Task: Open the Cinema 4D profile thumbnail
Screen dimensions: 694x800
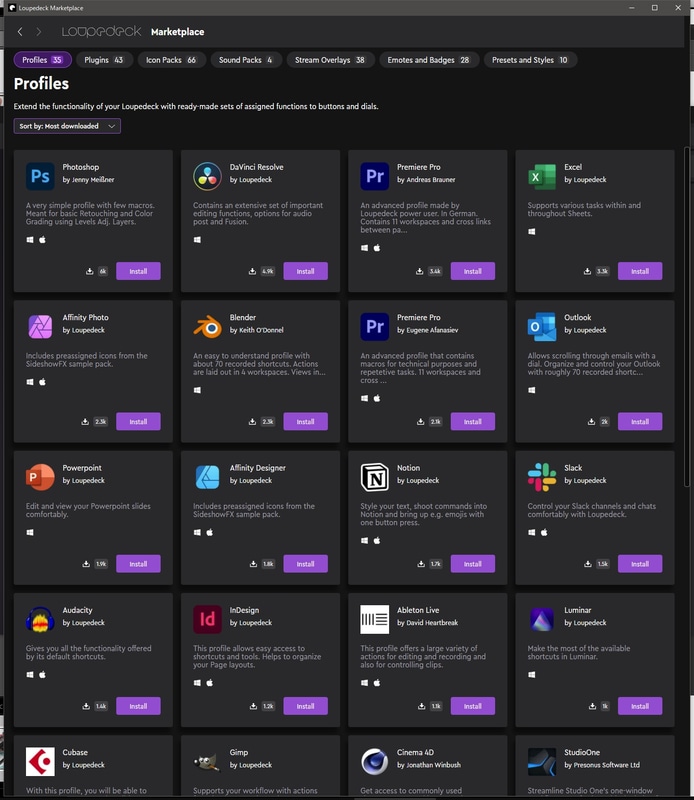Action: [x=374, y=762]
